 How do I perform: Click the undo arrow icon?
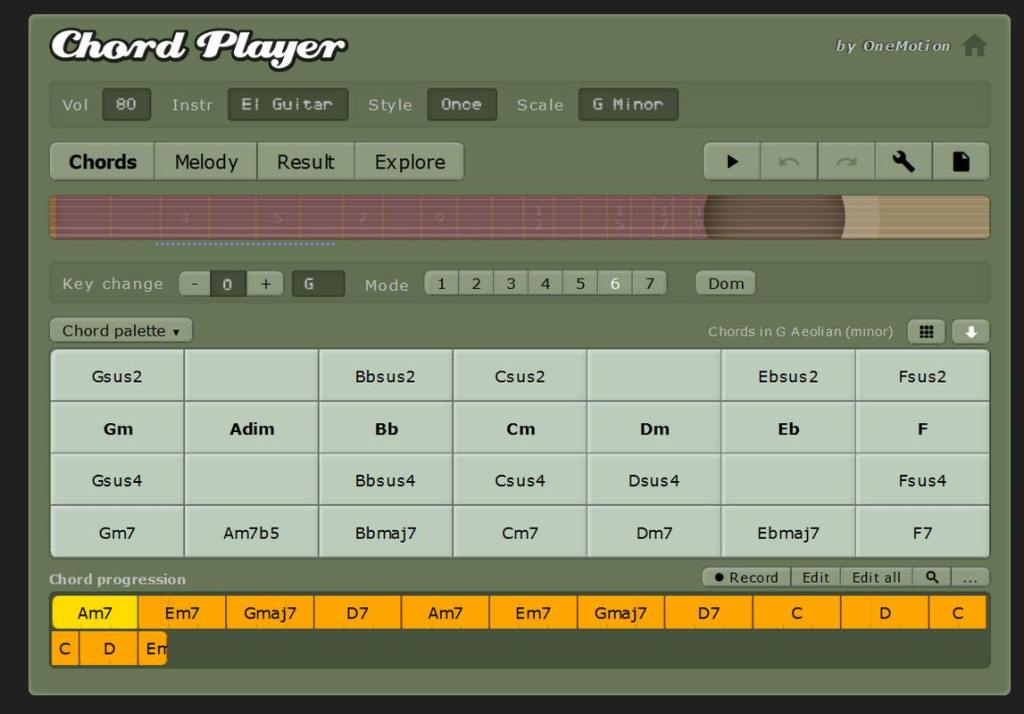(789, 162)
